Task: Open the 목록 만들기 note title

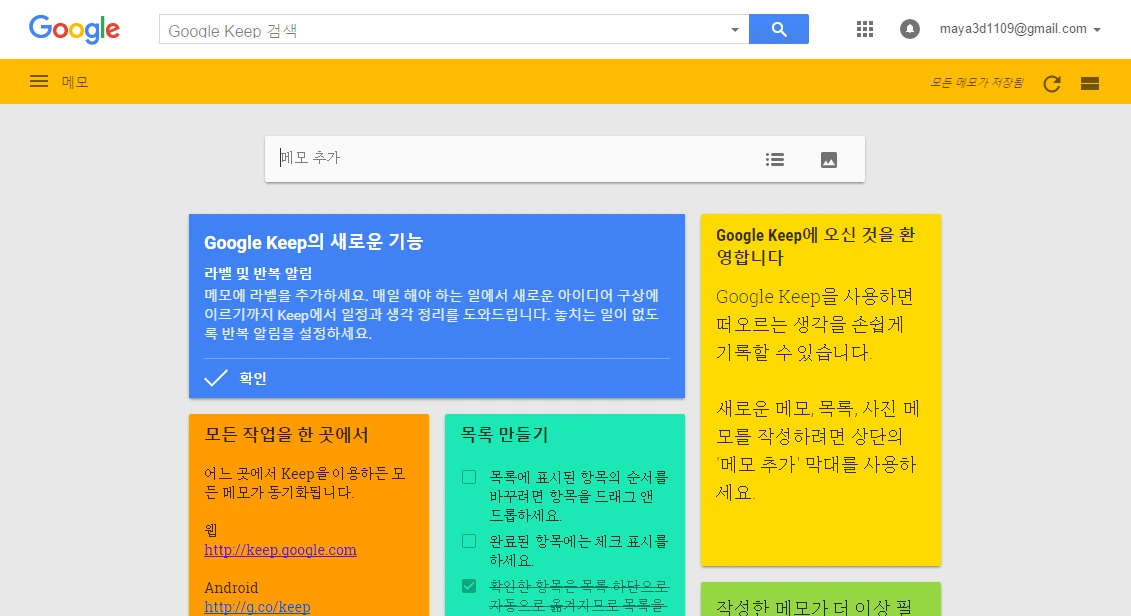Action: click(504, 435)
